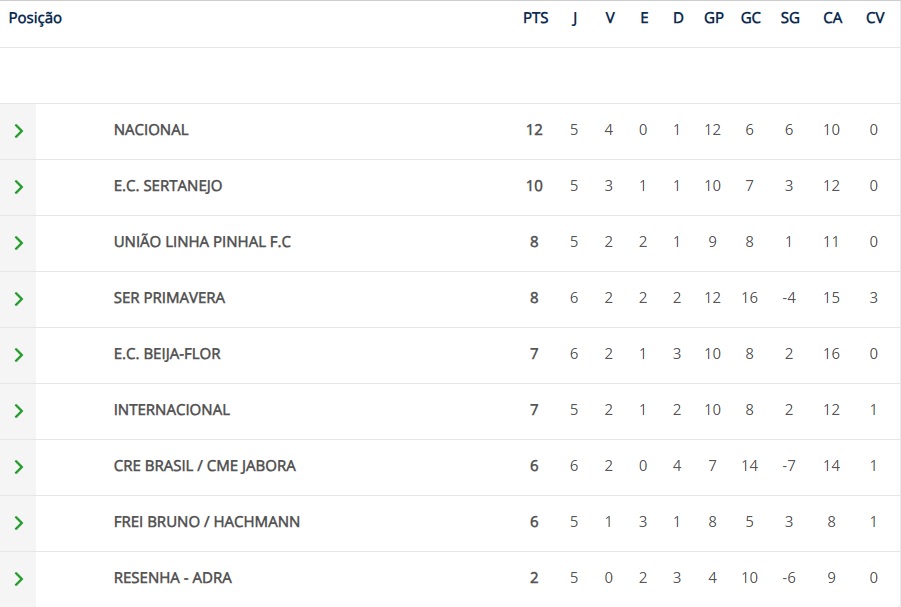Click the CV column header
Viewport: 901px width, 607px height.
pos(875,18)
